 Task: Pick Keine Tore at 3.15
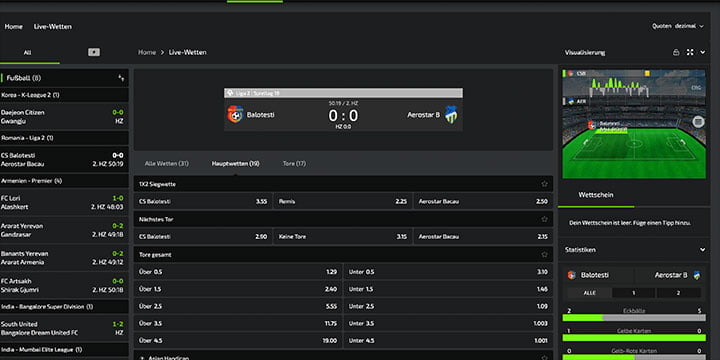[343, 237]
